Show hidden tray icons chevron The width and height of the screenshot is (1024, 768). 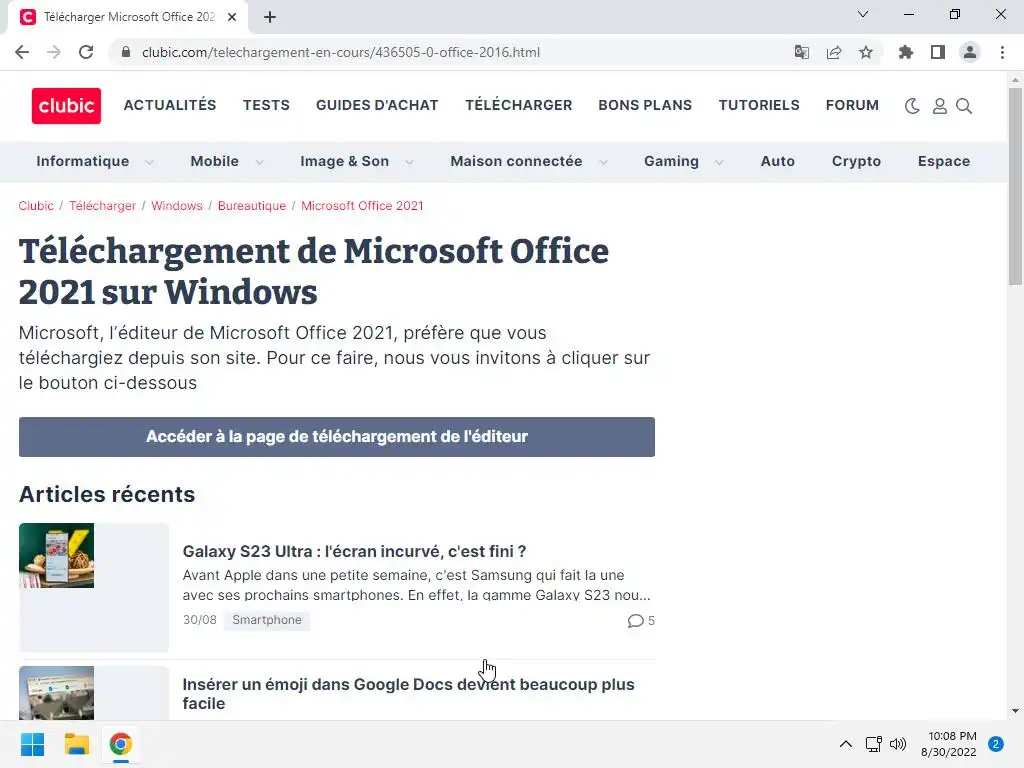pos(845,744)
